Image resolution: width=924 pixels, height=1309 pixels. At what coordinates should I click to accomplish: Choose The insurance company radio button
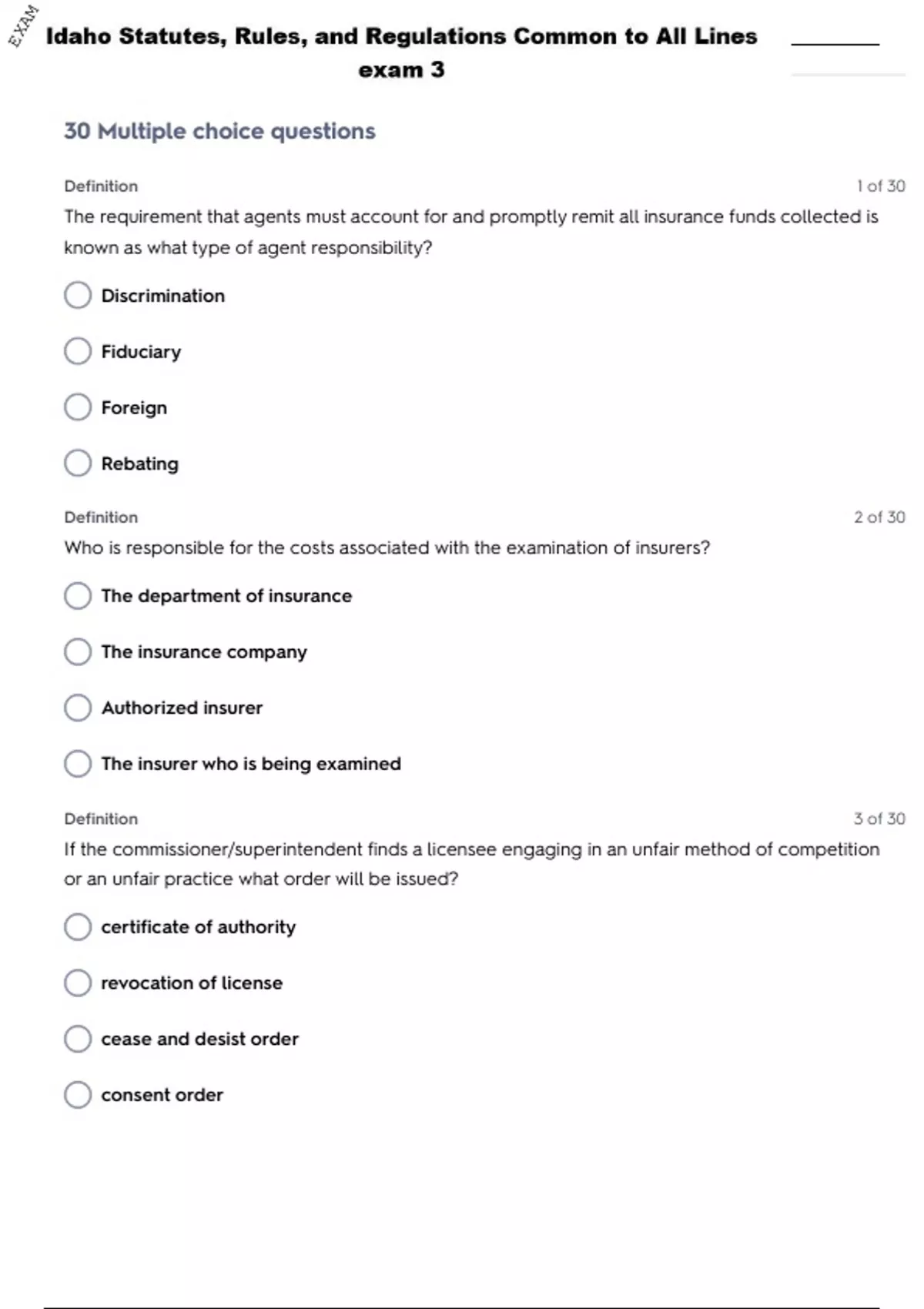click(78, 652)
